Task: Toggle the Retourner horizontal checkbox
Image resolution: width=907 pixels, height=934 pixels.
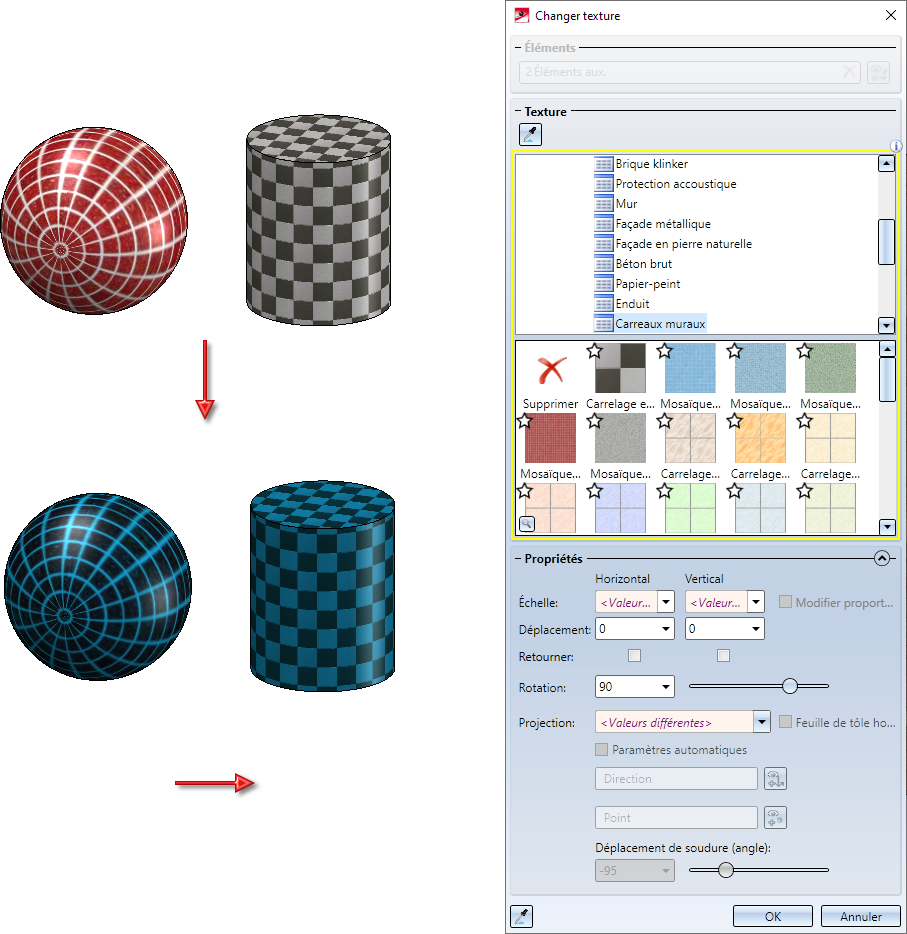Action: [635, 656]
